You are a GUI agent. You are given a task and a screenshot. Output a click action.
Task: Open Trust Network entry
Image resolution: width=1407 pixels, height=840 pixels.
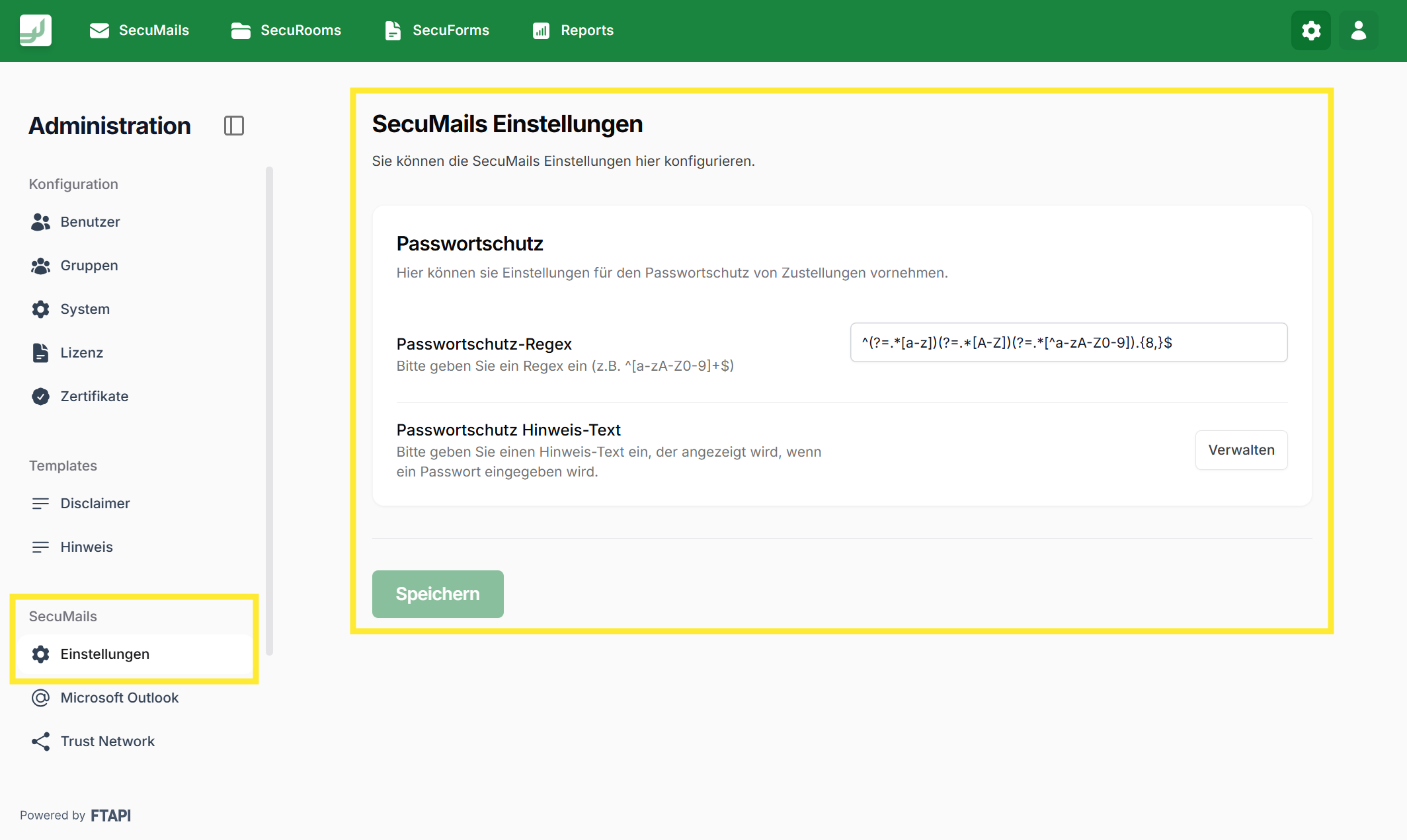107,742
